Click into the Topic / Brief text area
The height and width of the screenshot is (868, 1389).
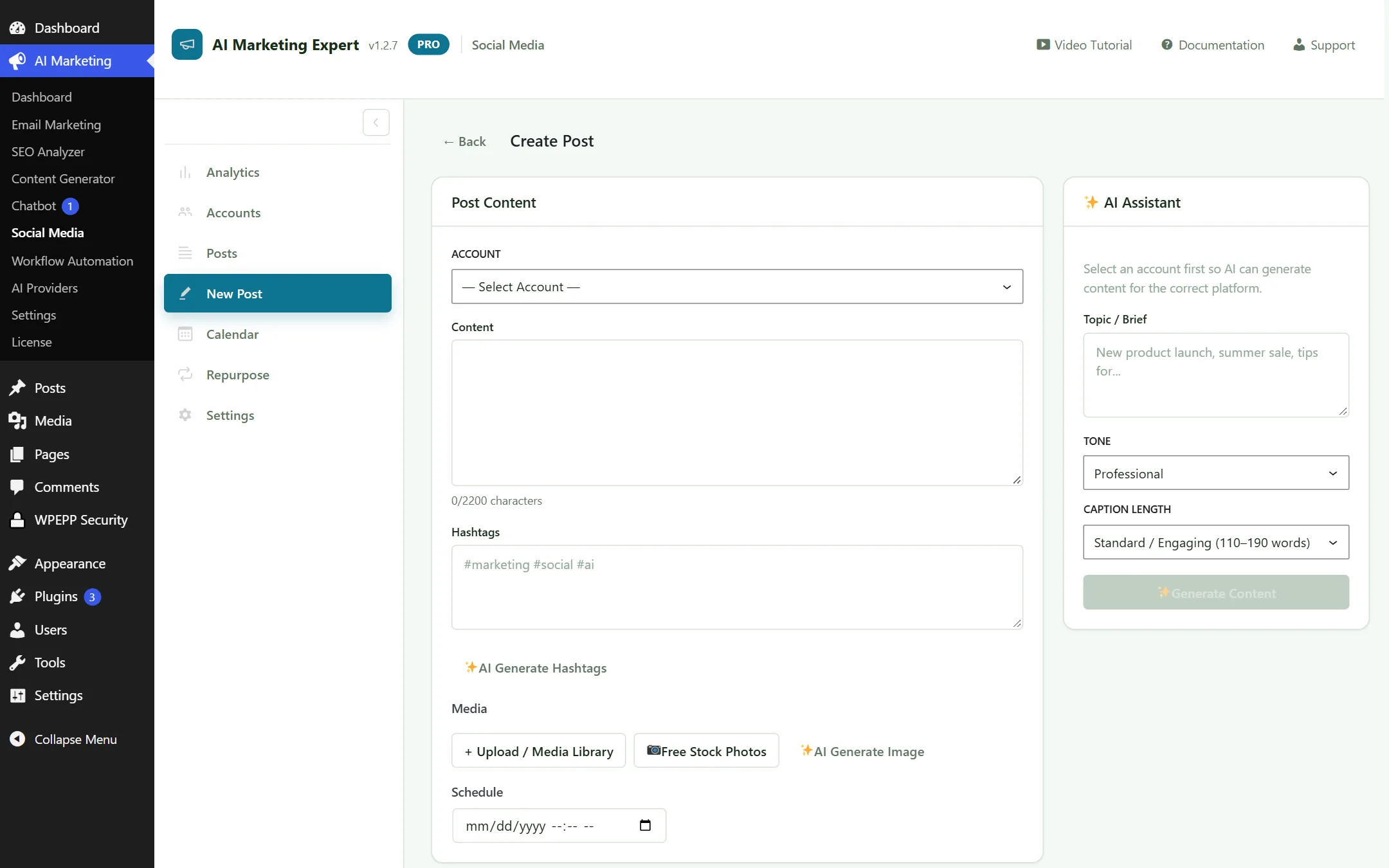[x=1215, y=375]
